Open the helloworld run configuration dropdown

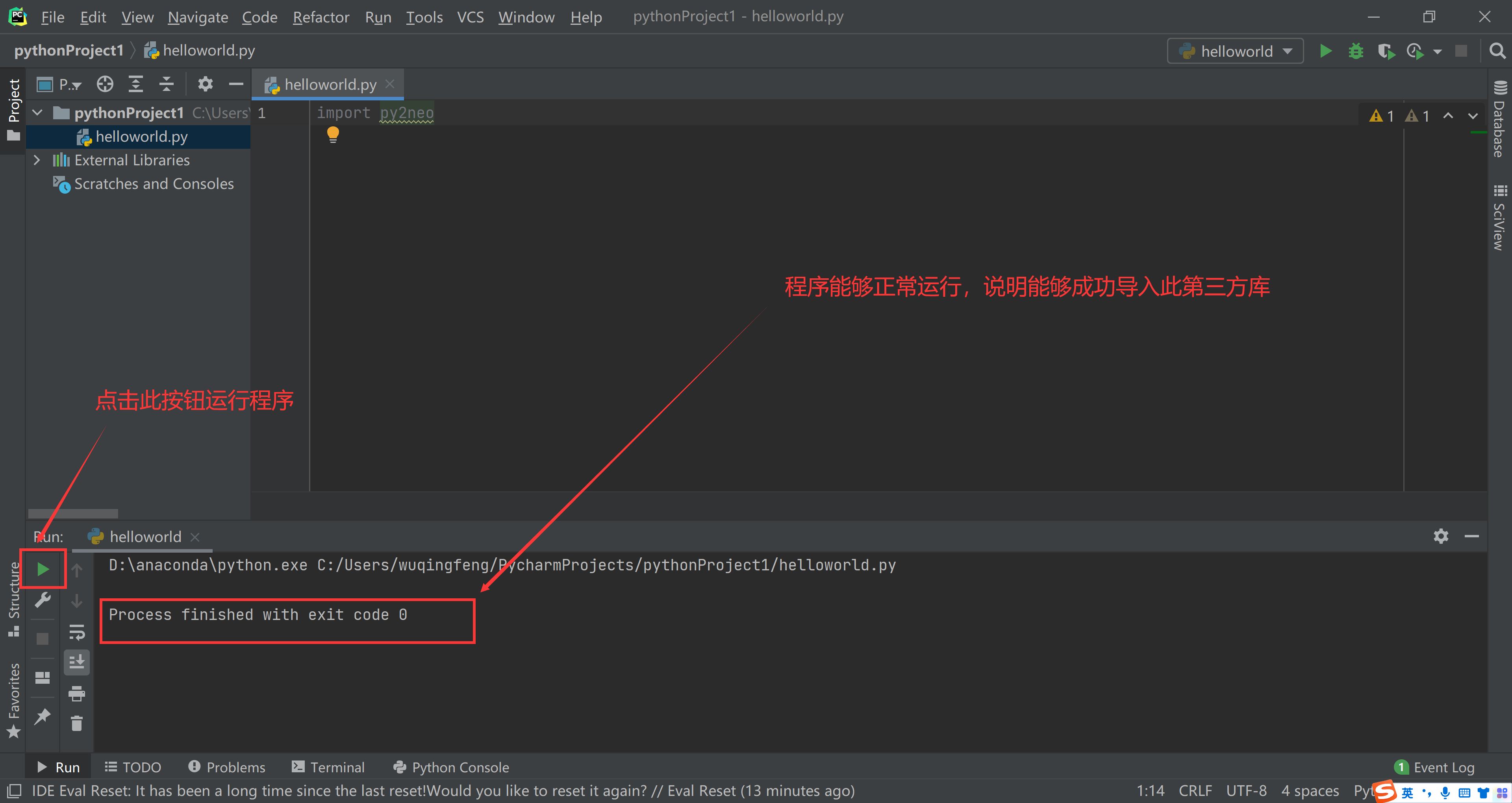[1235, 51]
